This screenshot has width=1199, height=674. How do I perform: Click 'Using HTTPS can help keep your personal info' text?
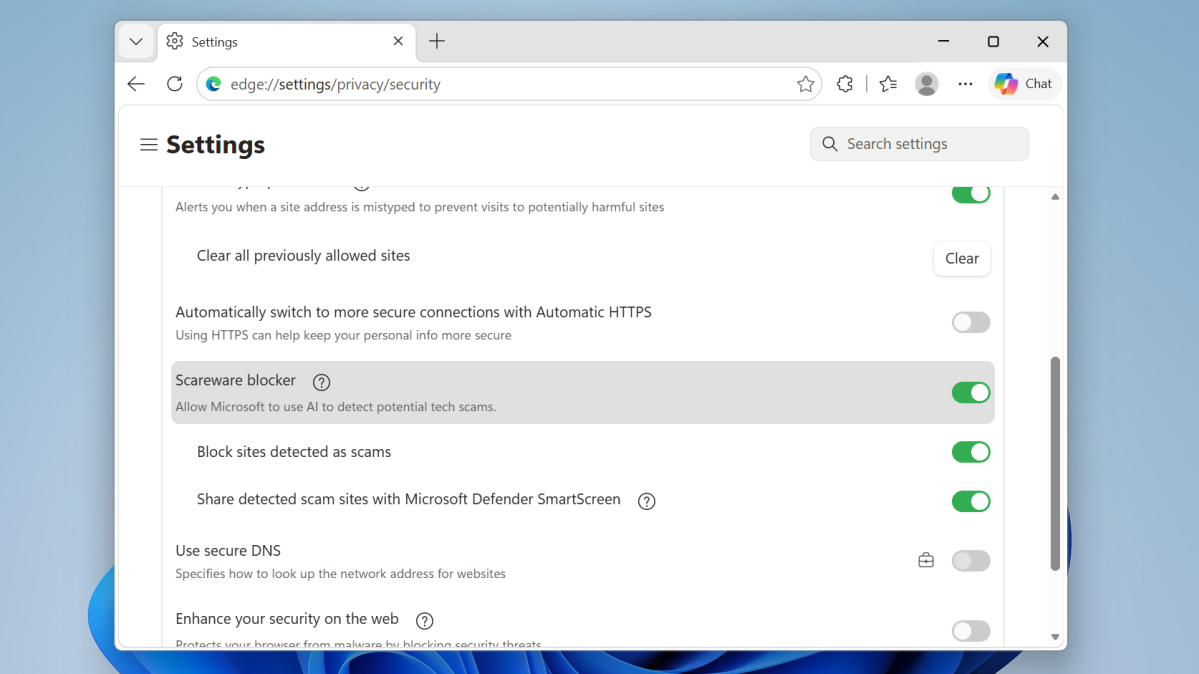click(x=343, y=335)
